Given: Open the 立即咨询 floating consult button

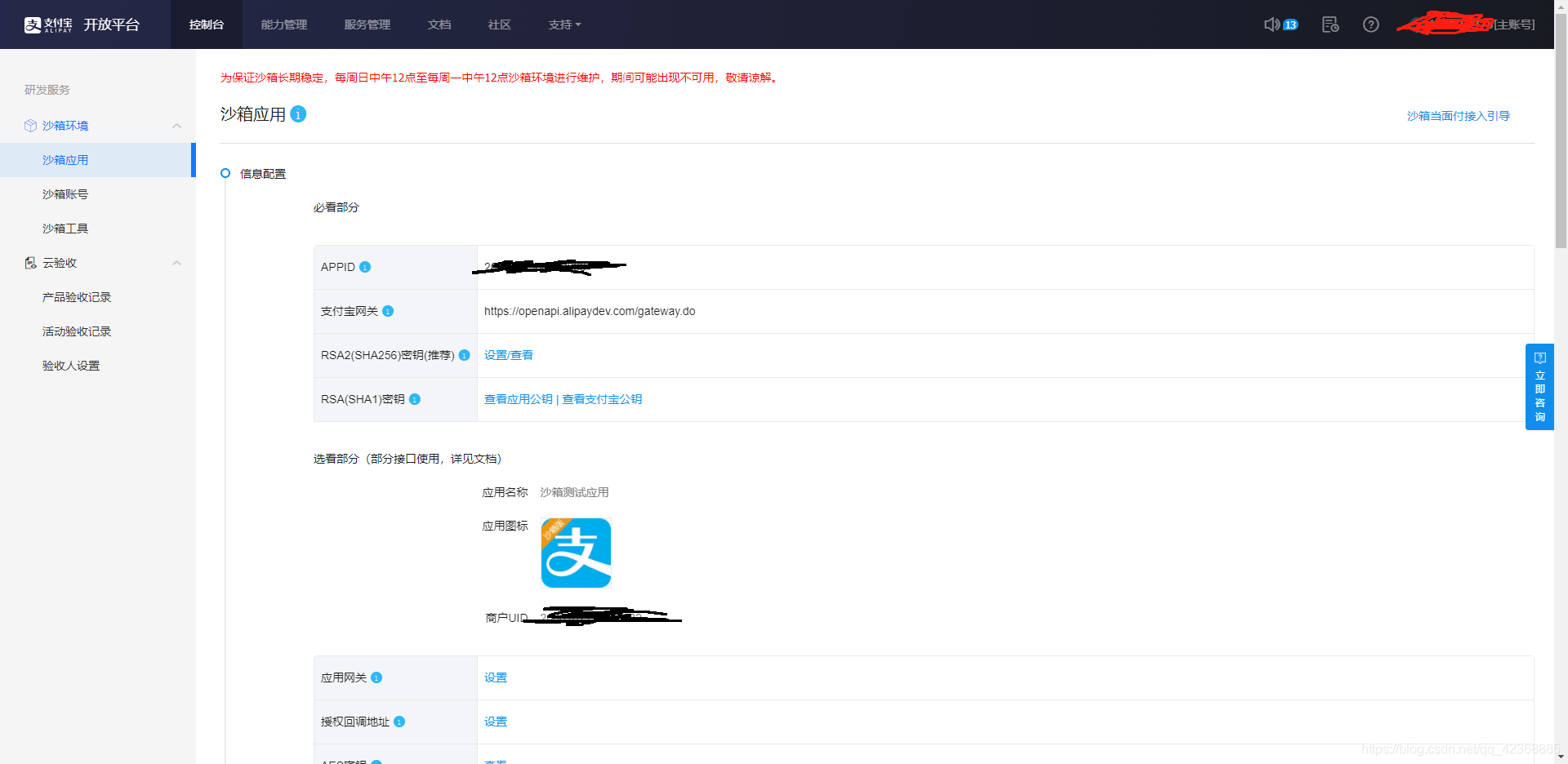Looking at the screenshot, I should [x=1539, y=387].
